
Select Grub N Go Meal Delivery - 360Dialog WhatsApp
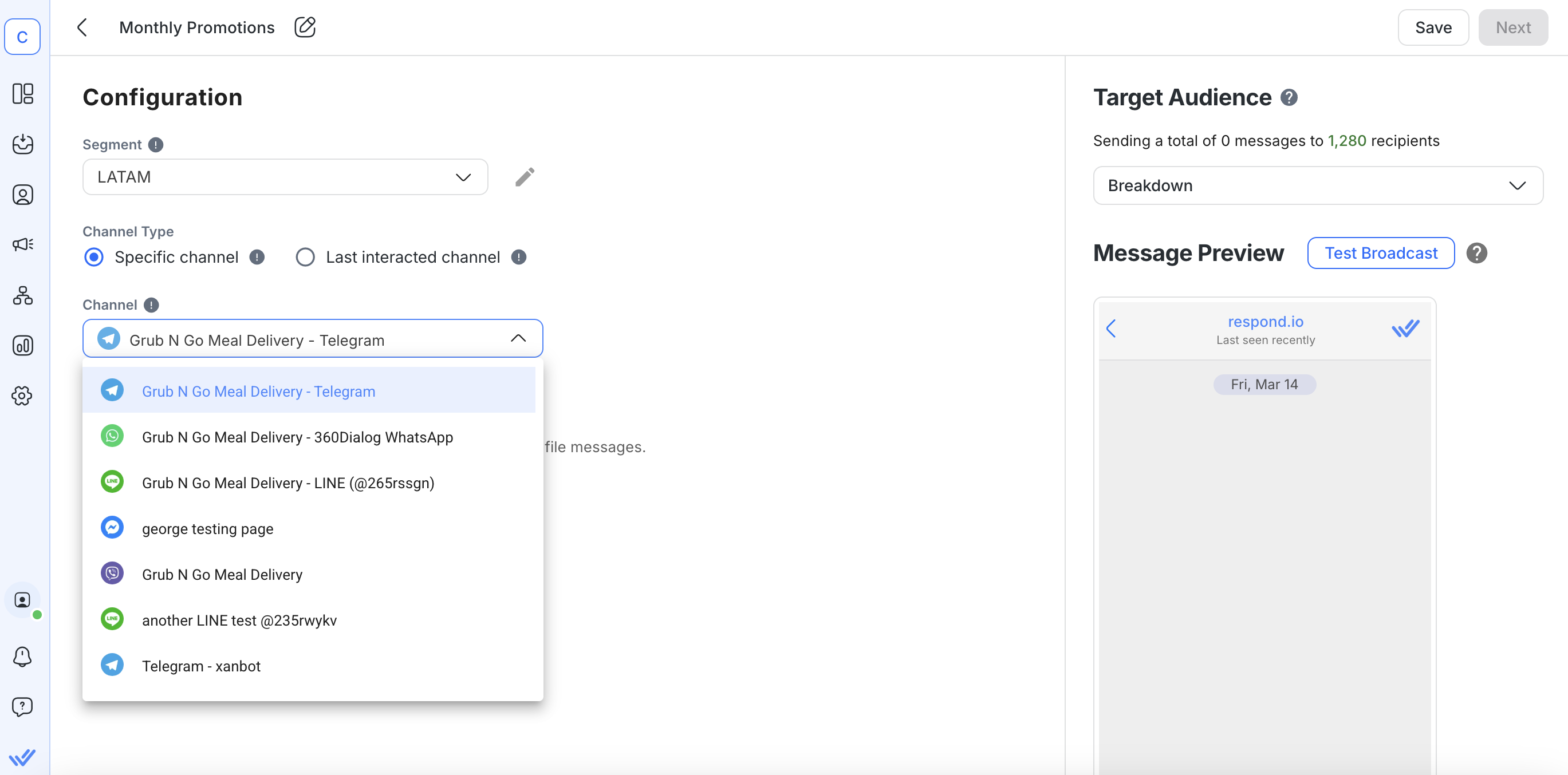(297, 436)
